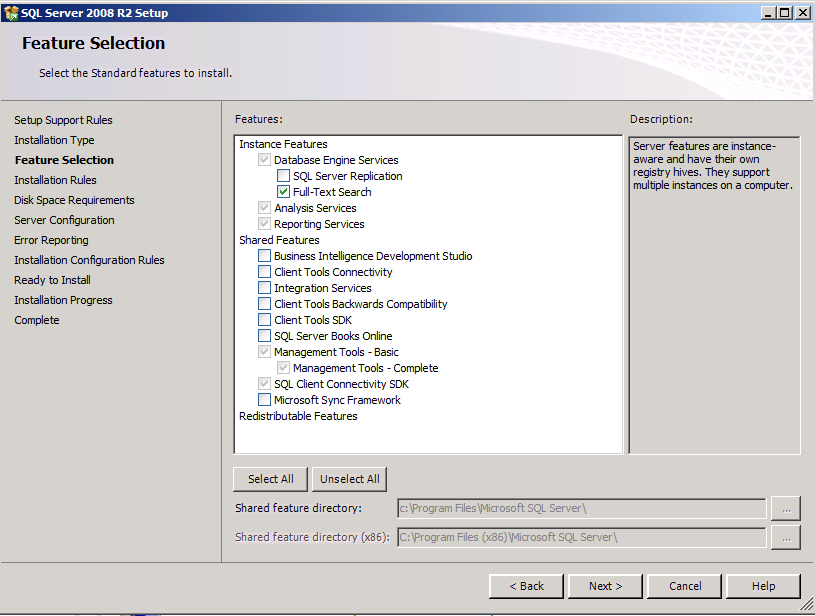Viewport: 815px width, 616px height.
Task: Check the Integration Services checkbox
Action: point(265,288)
